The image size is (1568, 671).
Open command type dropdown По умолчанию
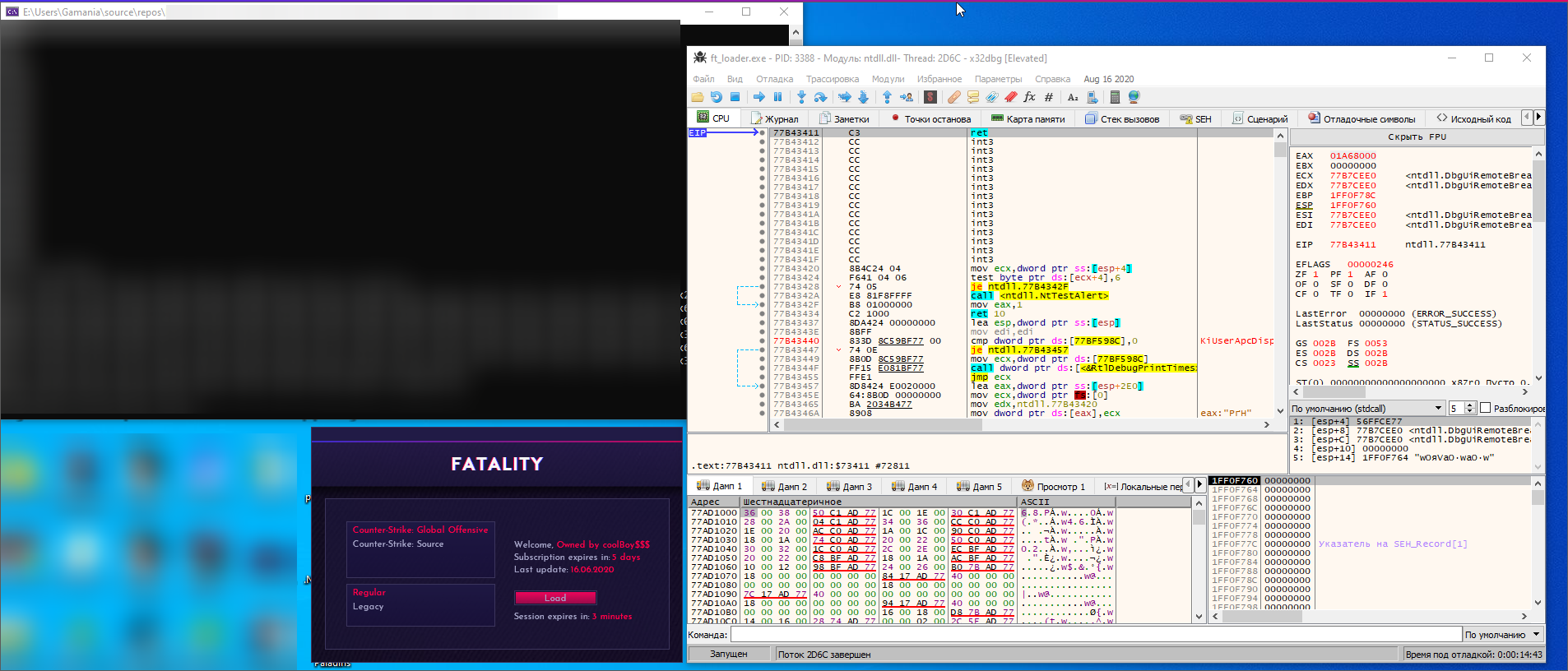(1502, 635)
